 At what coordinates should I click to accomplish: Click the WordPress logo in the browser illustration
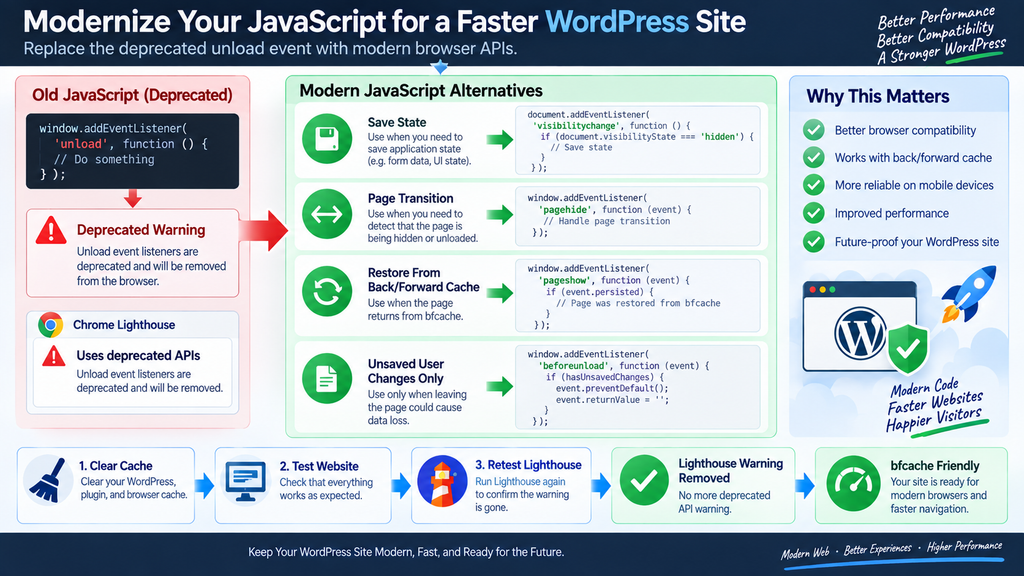[x=860, y=333]
